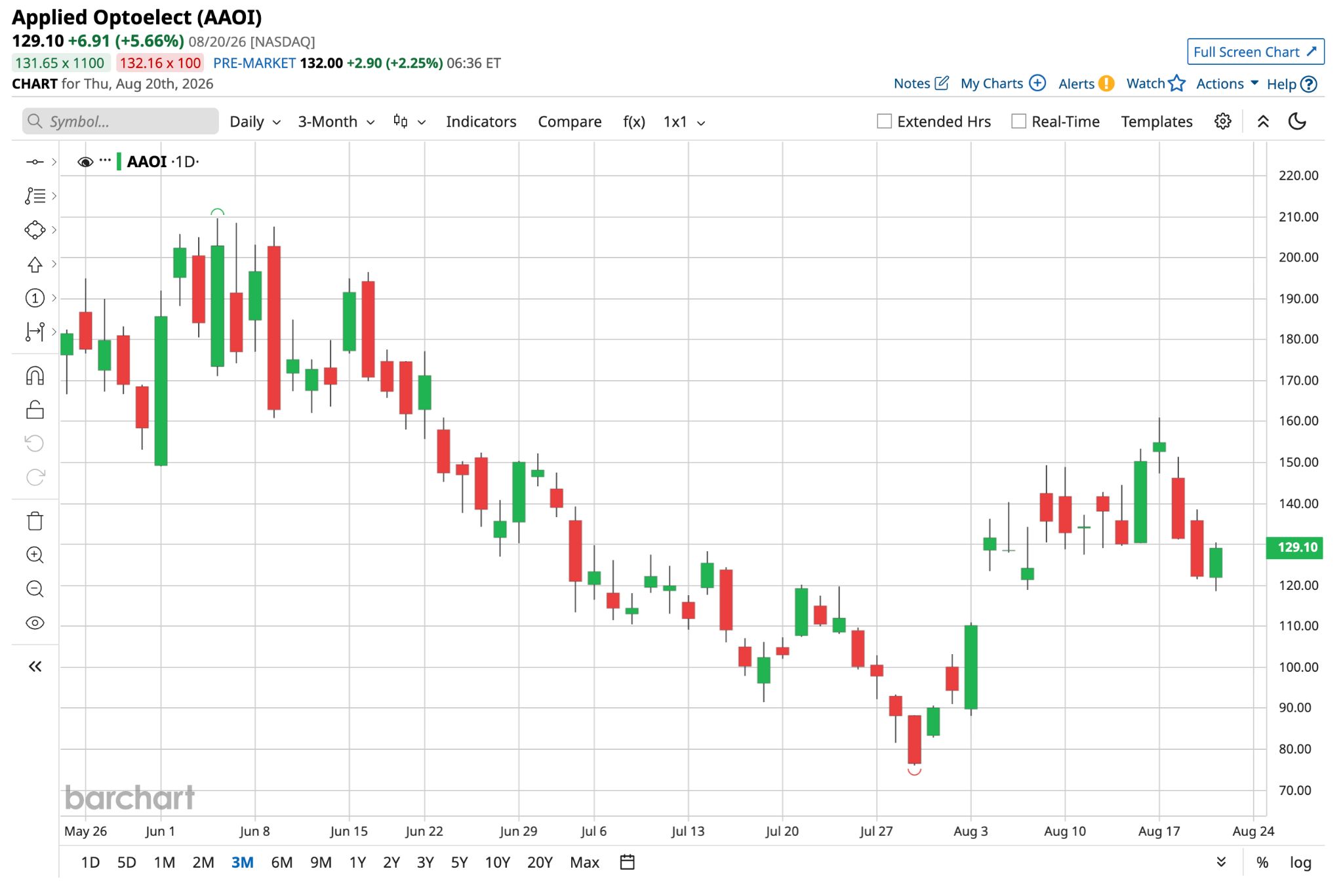Open the Daily frequency dropdown
The image size is (1343, 896).
[x=255, y=122]
